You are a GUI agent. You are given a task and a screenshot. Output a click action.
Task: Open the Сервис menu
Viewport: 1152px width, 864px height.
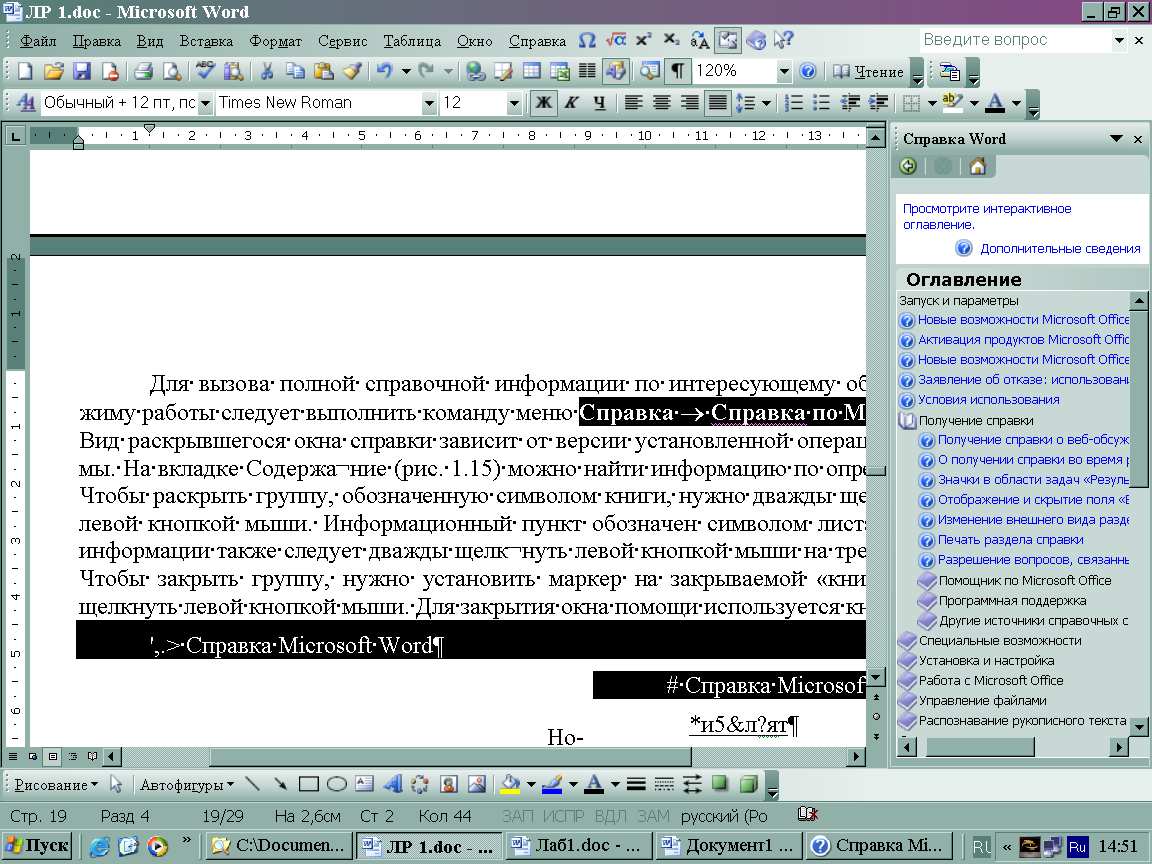[x=342, y=41]
